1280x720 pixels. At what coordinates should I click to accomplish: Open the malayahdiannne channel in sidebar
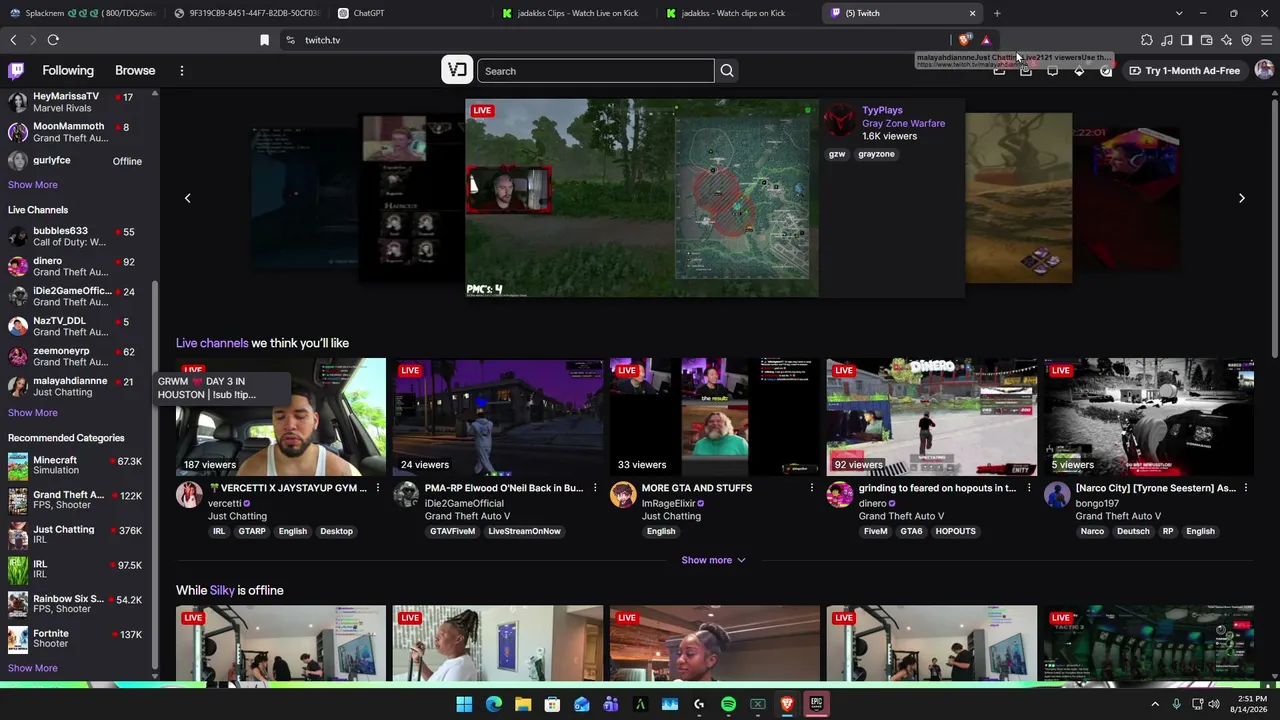click(79, 386)
